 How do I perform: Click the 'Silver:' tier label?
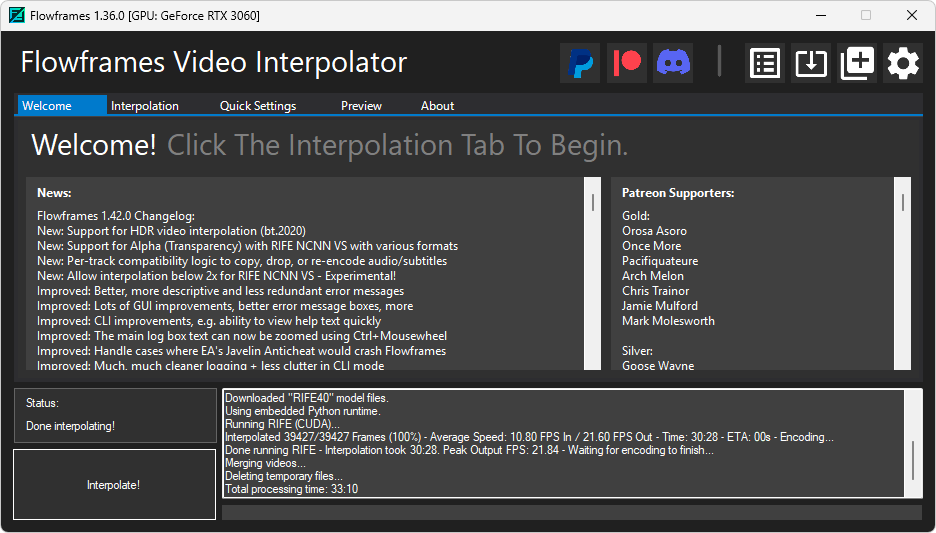click(x=637, y=351)
